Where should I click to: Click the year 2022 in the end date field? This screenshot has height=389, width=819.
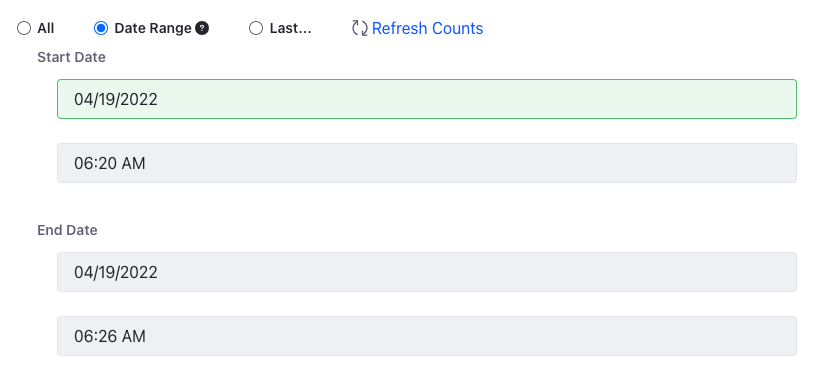point(140,272)
